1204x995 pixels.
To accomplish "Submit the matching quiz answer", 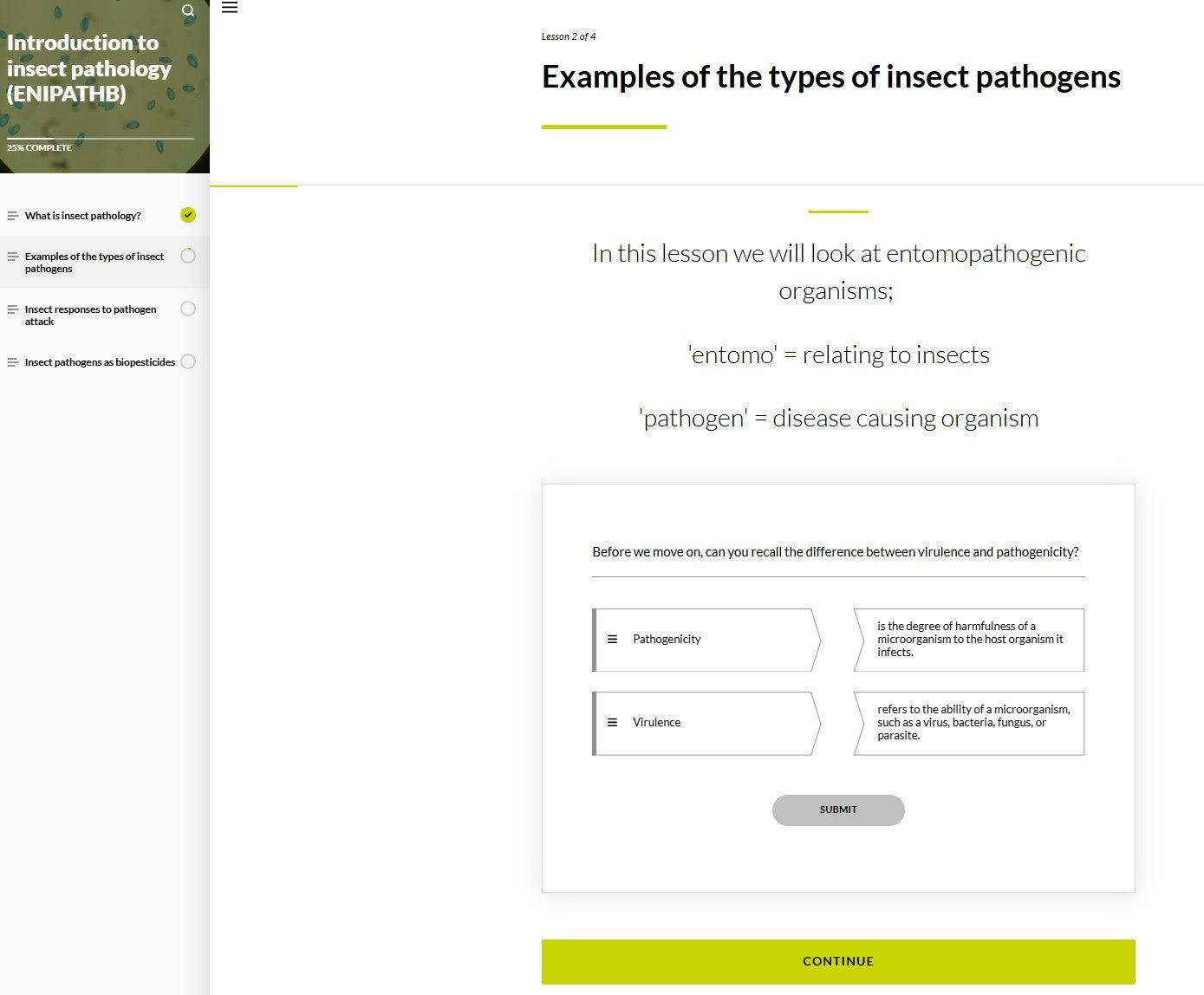I will [837, 810].
